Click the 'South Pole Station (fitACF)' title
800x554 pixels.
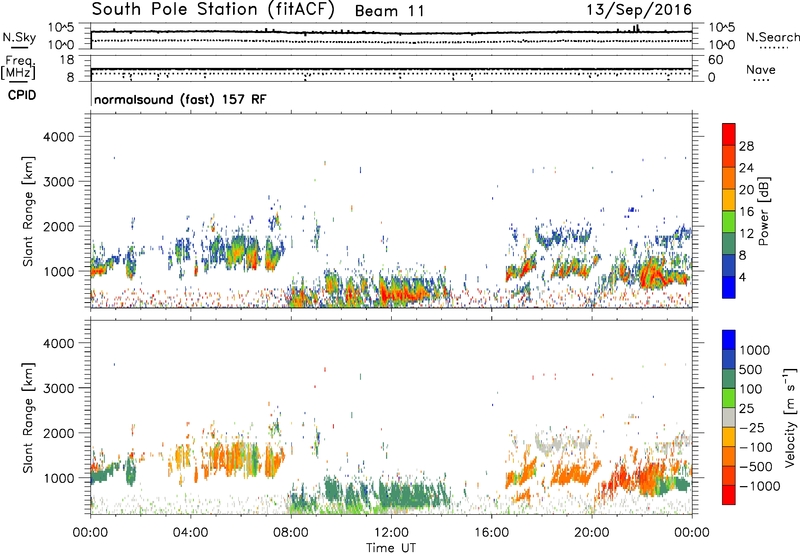click(213, 10)
